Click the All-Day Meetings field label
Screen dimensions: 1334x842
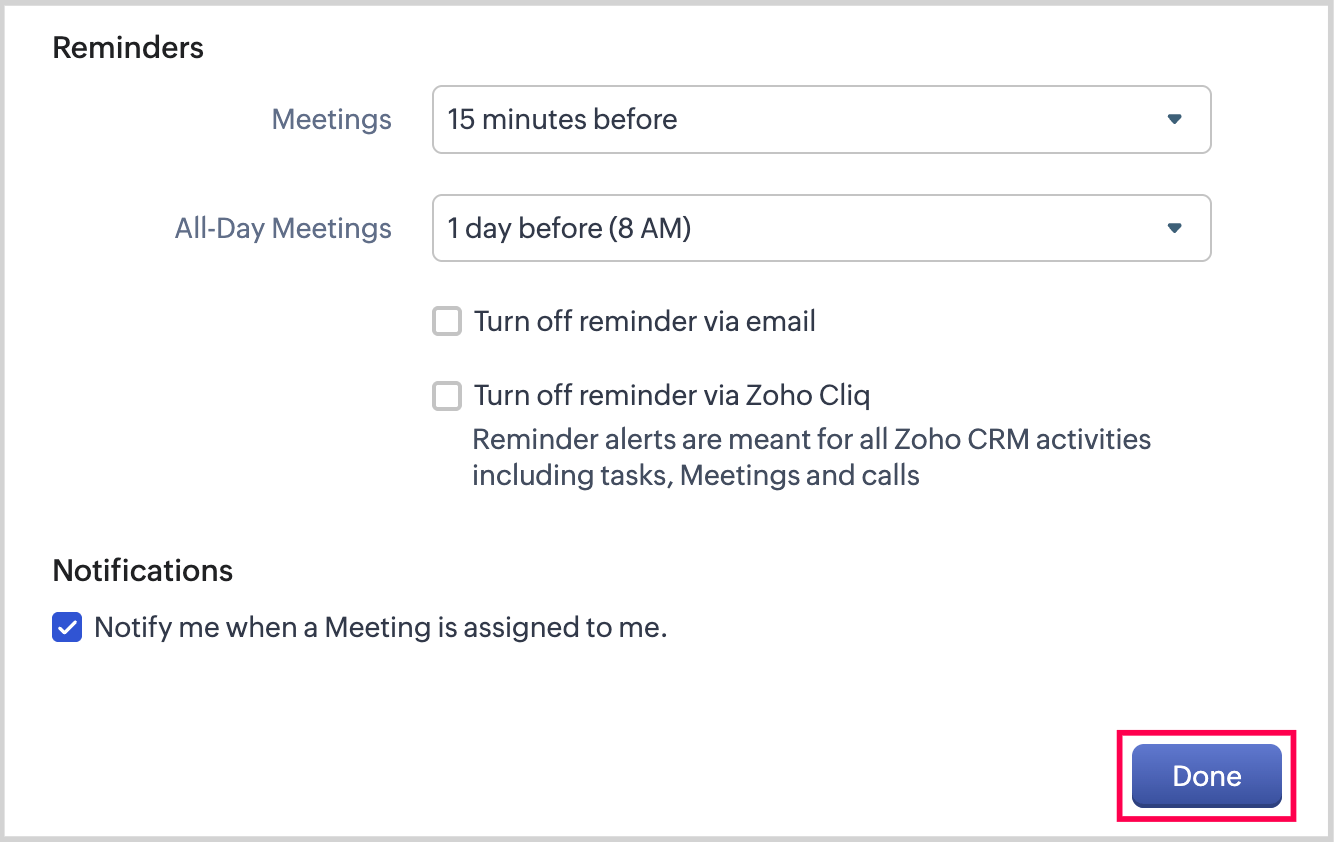(x=283, y=229)
